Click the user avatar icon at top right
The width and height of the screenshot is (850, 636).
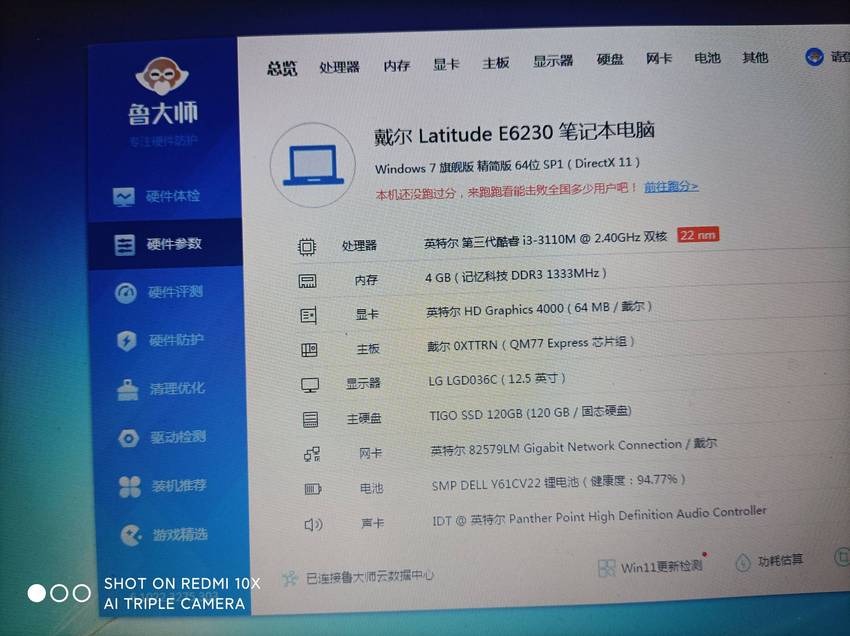pos(814,57)
